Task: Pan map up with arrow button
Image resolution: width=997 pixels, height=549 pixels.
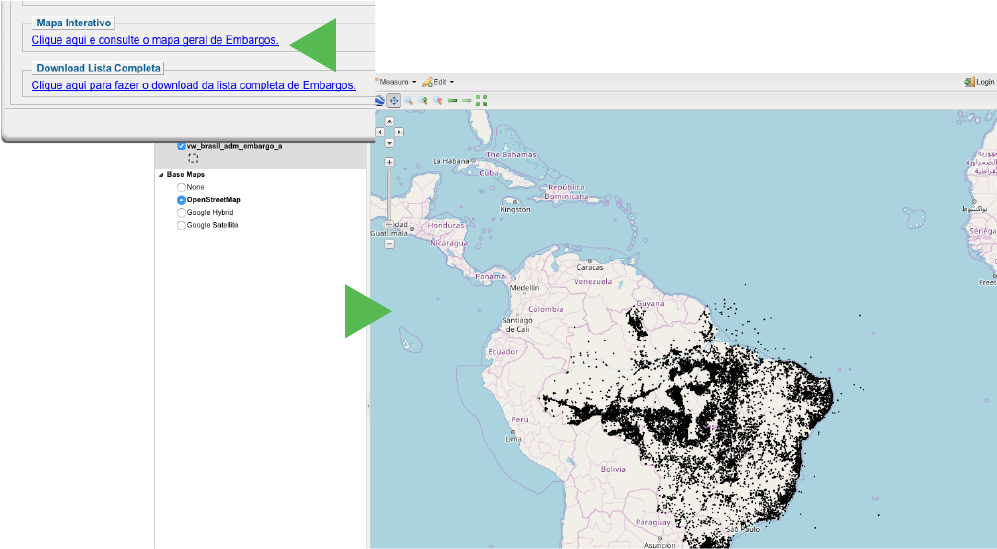Action: (389, 121)
